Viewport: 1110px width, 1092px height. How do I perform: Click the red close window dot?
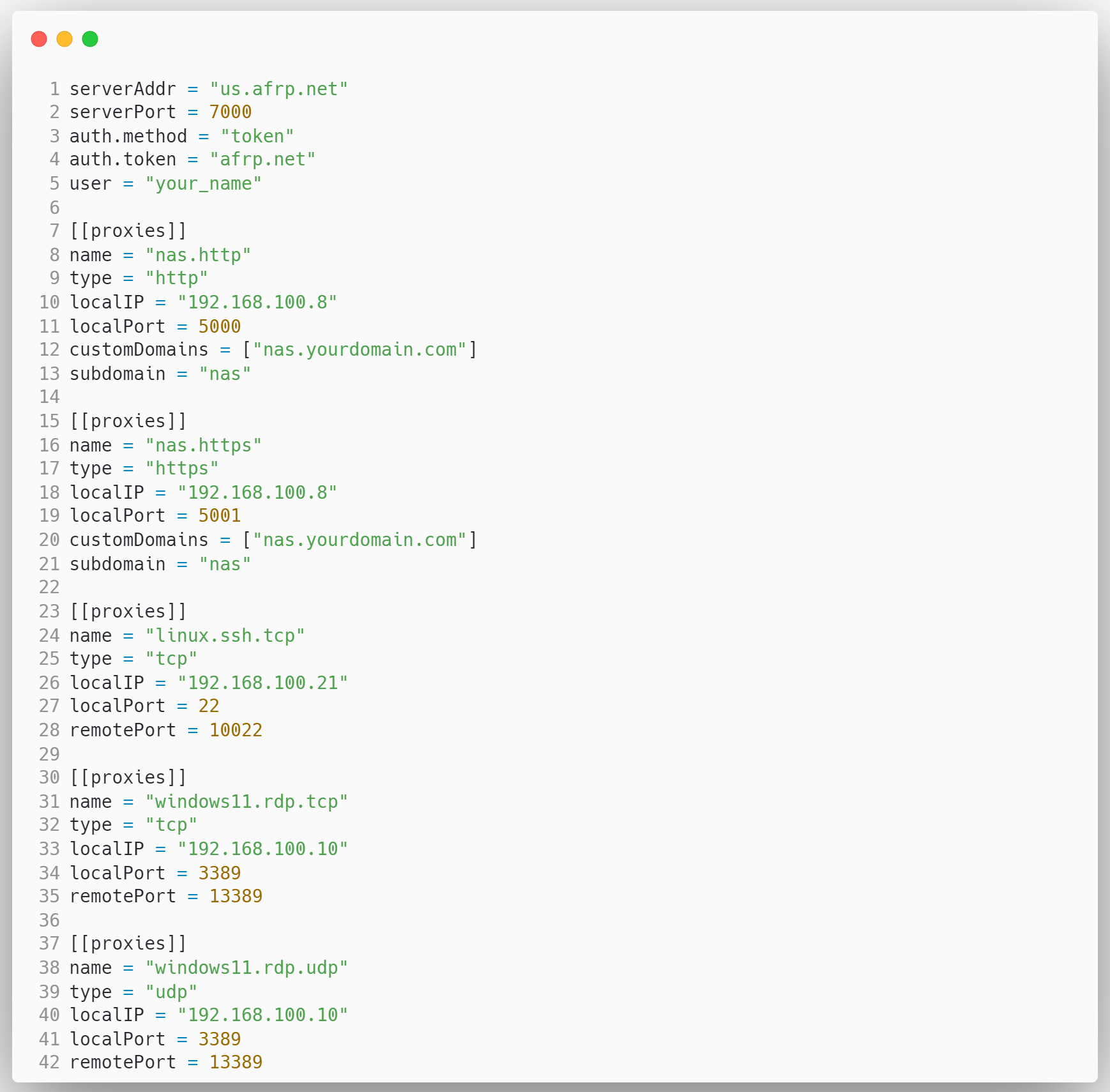(x=39, y=39)
